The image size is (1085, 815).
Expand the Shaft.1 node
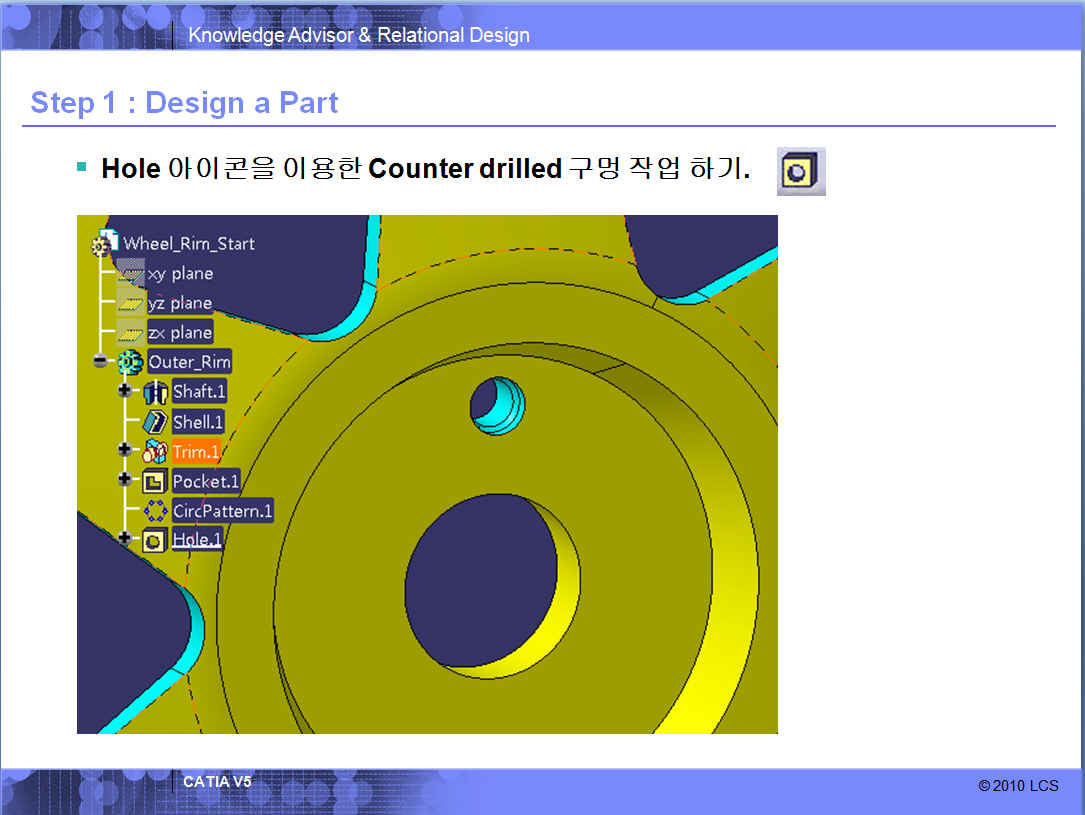[125, 391]
